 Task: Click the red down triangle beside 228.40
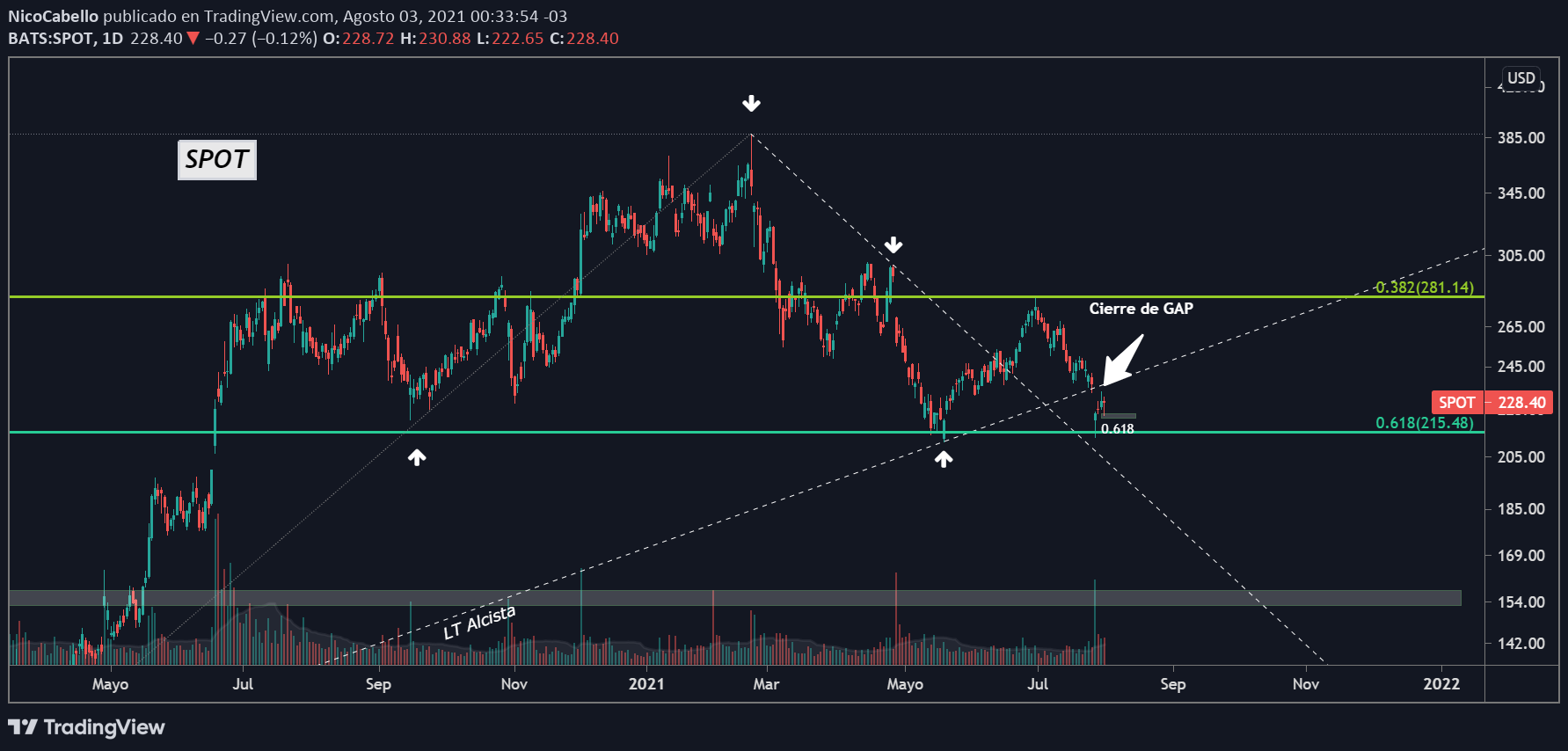pyautogui.click(x=193, y=39)
